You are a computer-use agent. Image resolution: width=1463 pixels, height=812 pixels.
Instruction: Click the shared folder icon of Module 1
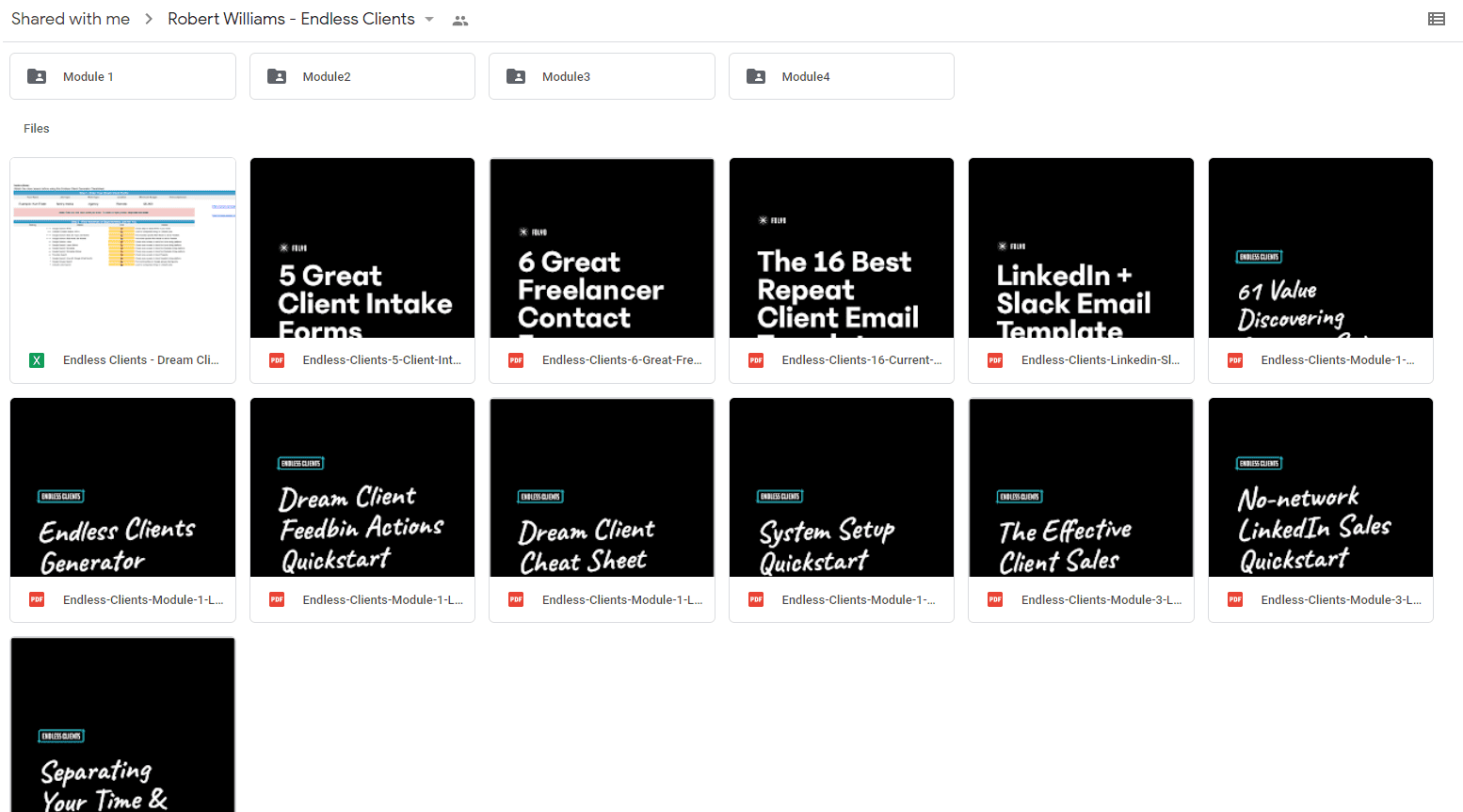(37, 76)
